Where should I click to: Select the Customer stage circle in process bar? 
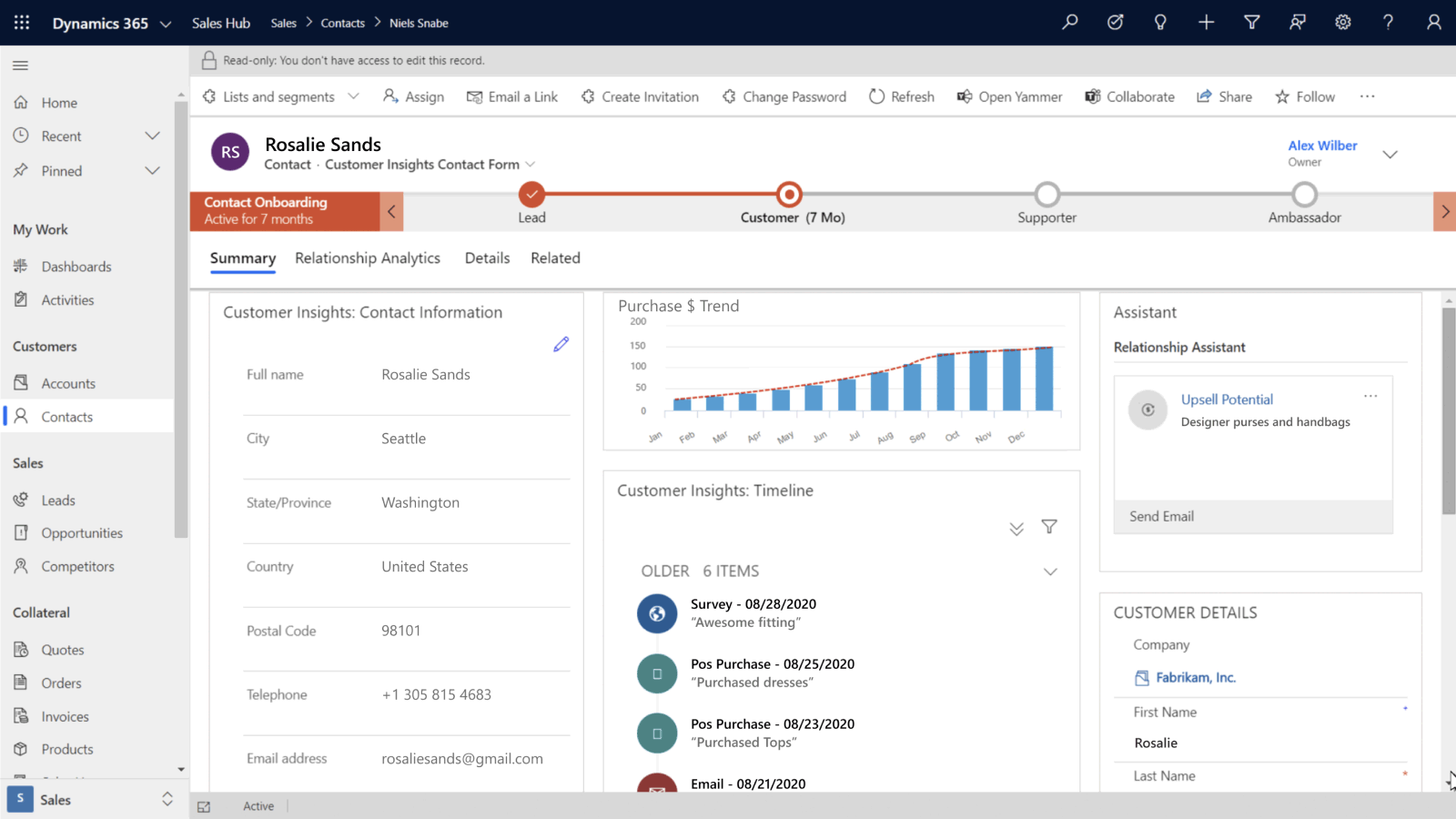[789, 195]
